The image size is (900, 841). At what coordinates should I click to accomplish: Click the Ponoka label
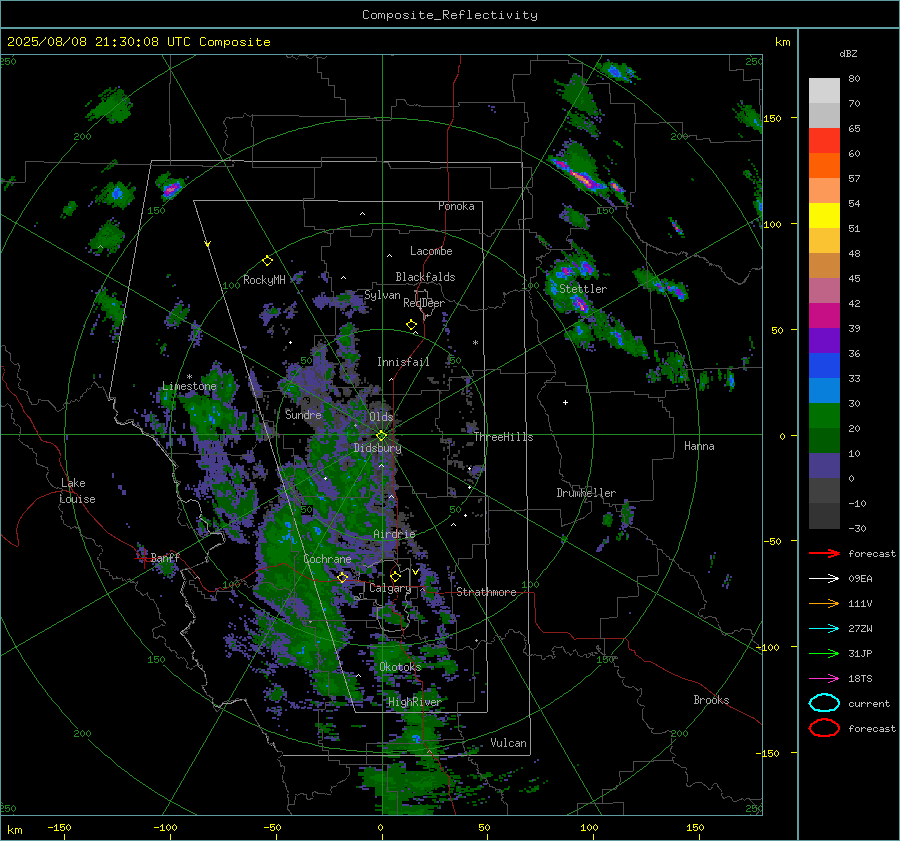[456, 206]
